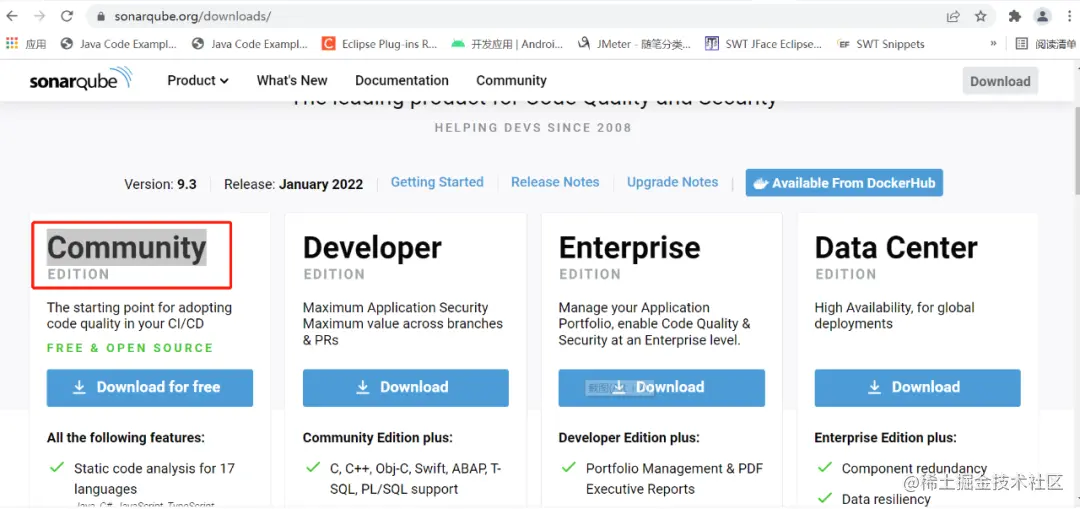The width and height of the screenshot is (1080, 509).
Task: Open second Java Code Example bookmark
Action: click(x=250, y=43)
